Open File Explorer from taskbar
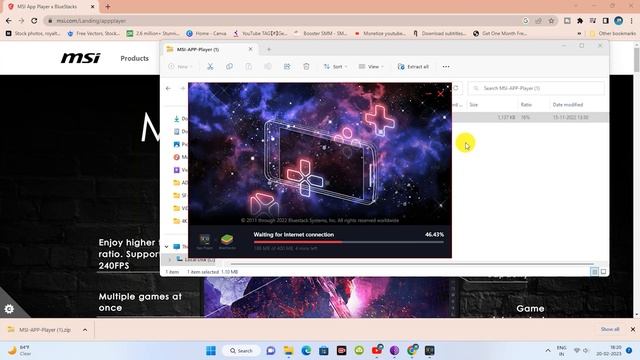The width and height of the screenshot is (640, 360). 289,351
